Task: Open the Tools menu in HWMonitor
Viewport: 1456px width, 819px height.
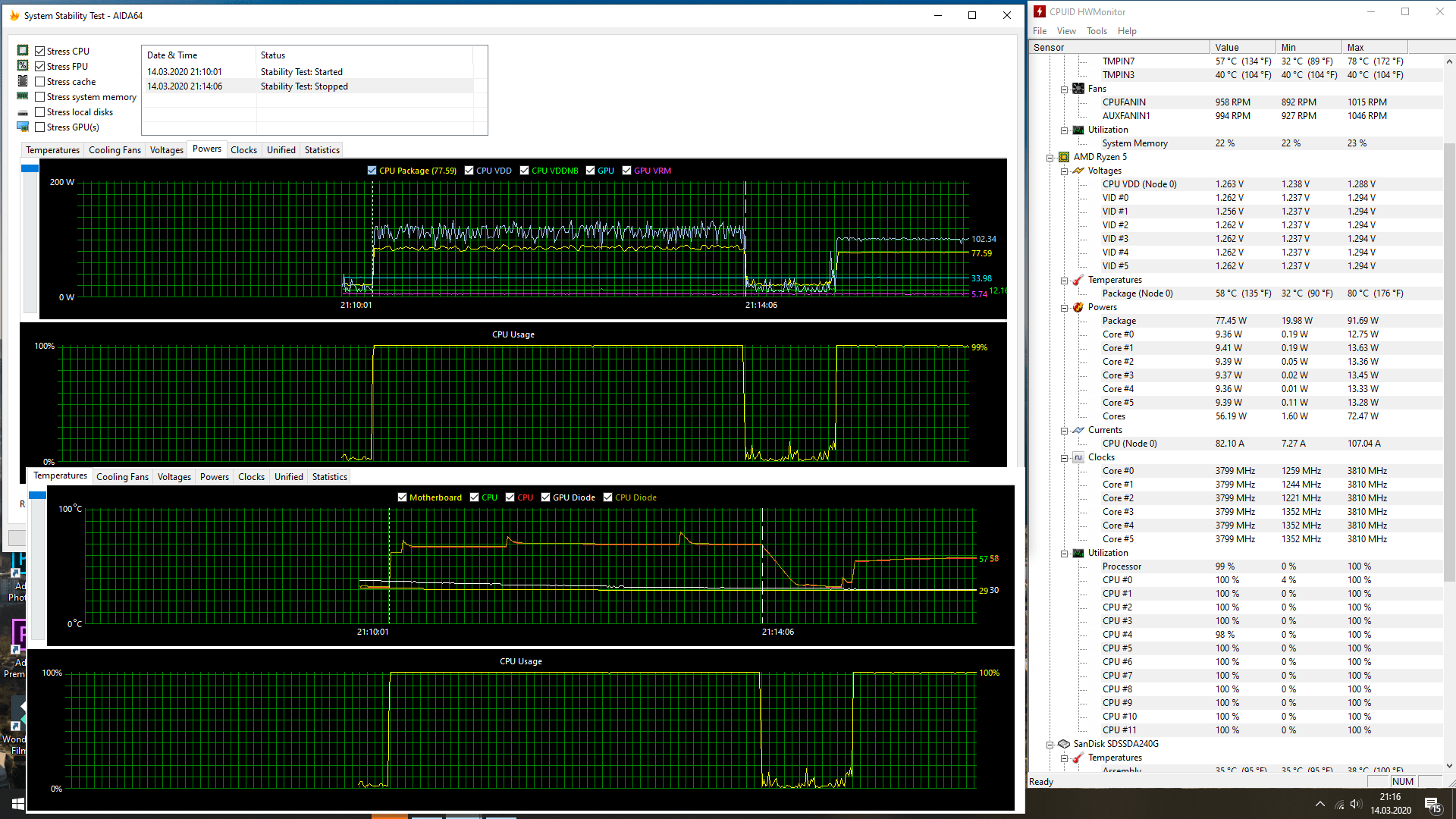Action: [1097, 31]
